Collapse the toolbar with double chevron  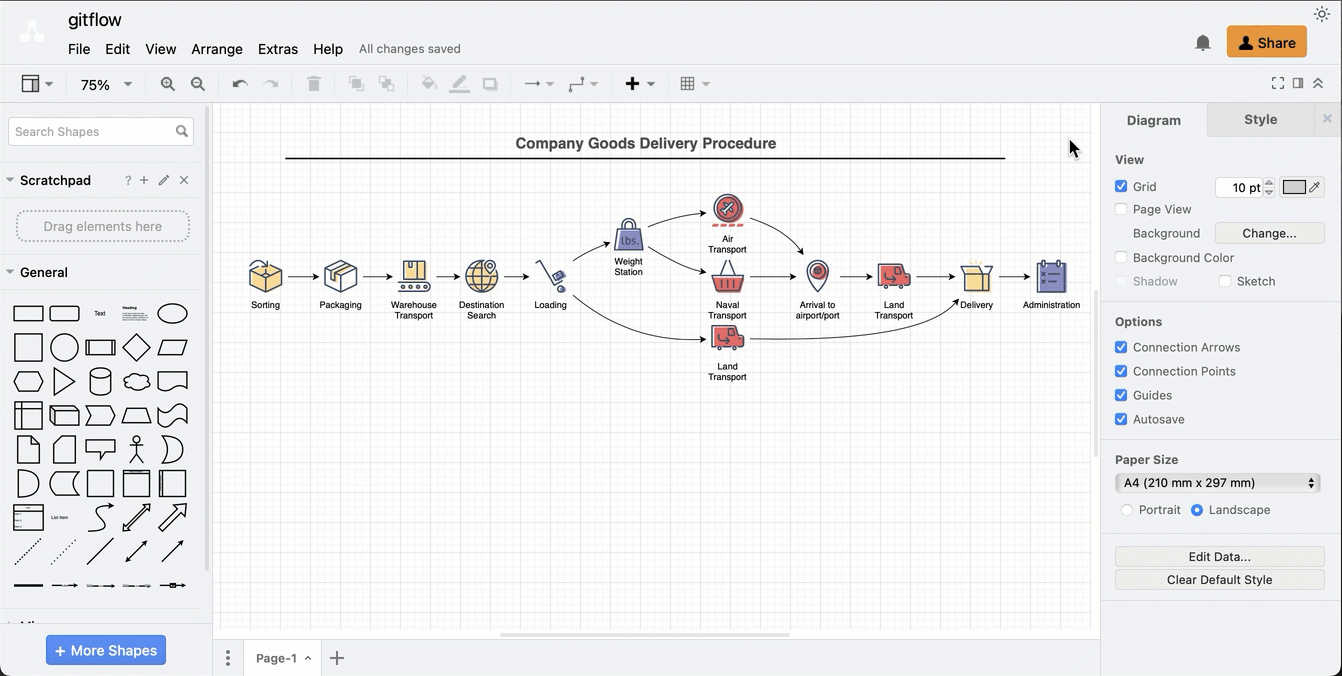click(x=1318, y=83)
